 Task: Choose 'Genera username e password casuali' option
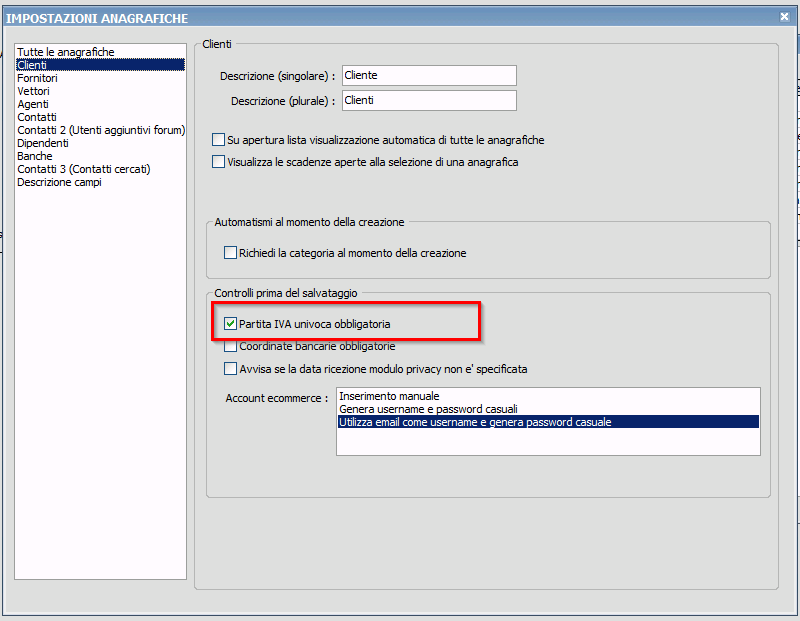coord(428,409)
